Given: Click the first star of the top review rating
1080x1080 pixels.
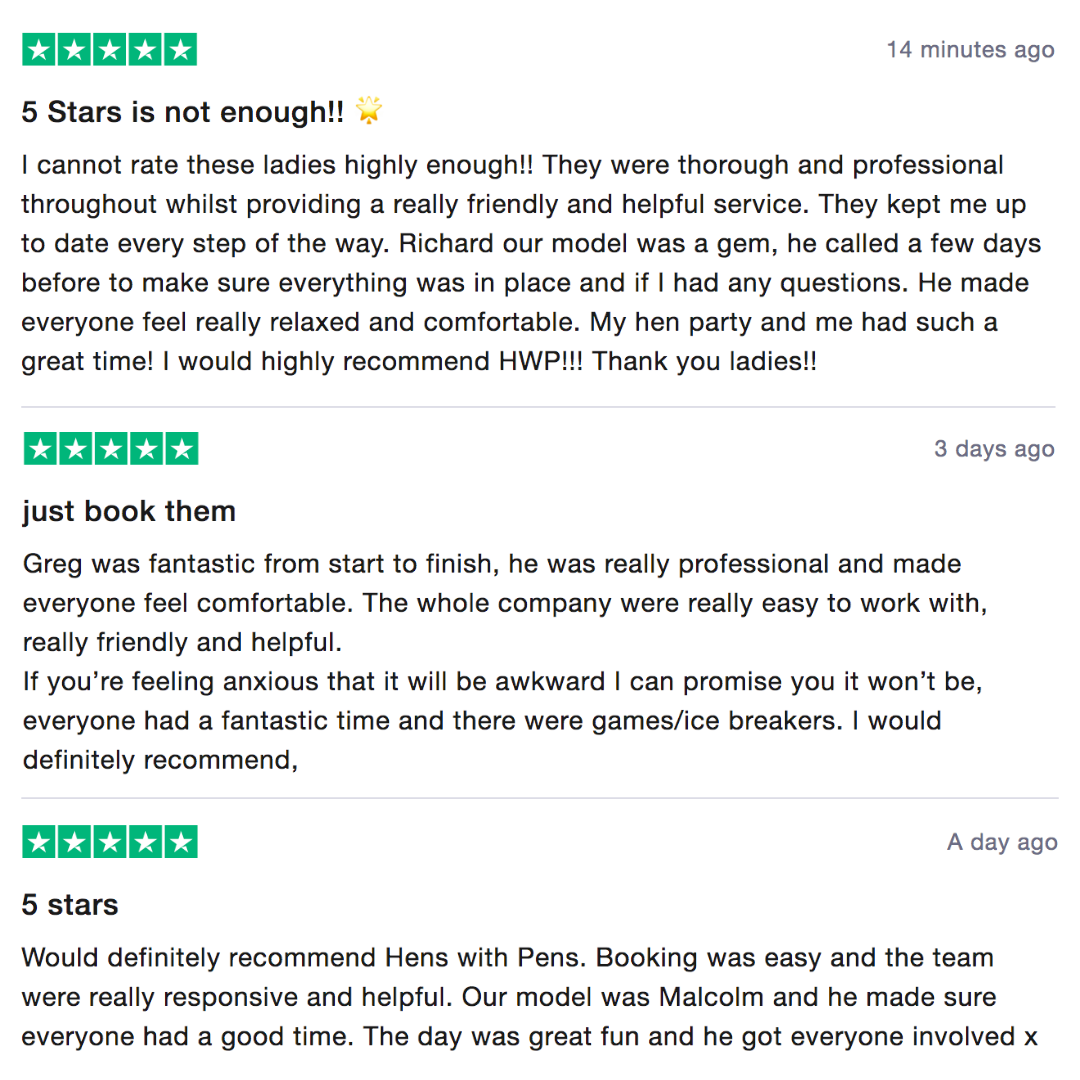Looking at the screenshot, I should (40, 50).
